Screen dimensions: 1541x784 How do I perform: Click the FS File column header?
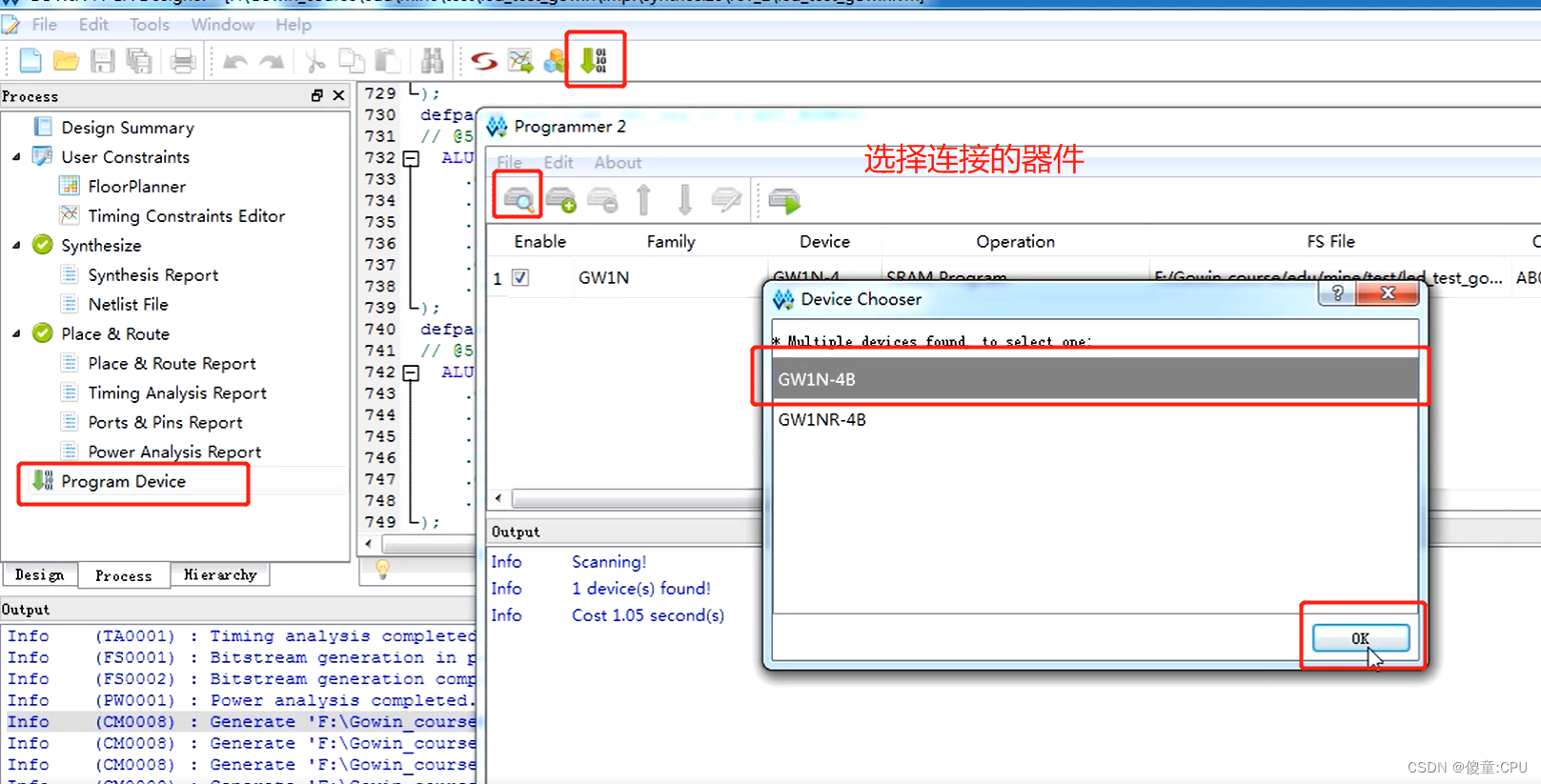coord(1330,241)
